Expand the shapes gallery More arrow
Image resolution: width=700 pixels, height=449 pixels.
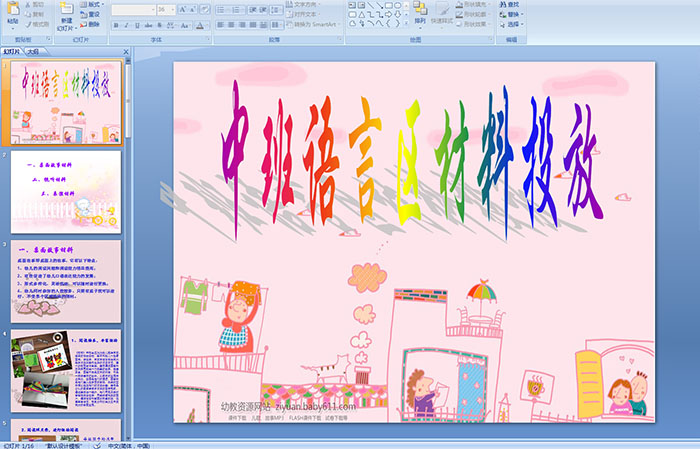(x=406, y=23)
